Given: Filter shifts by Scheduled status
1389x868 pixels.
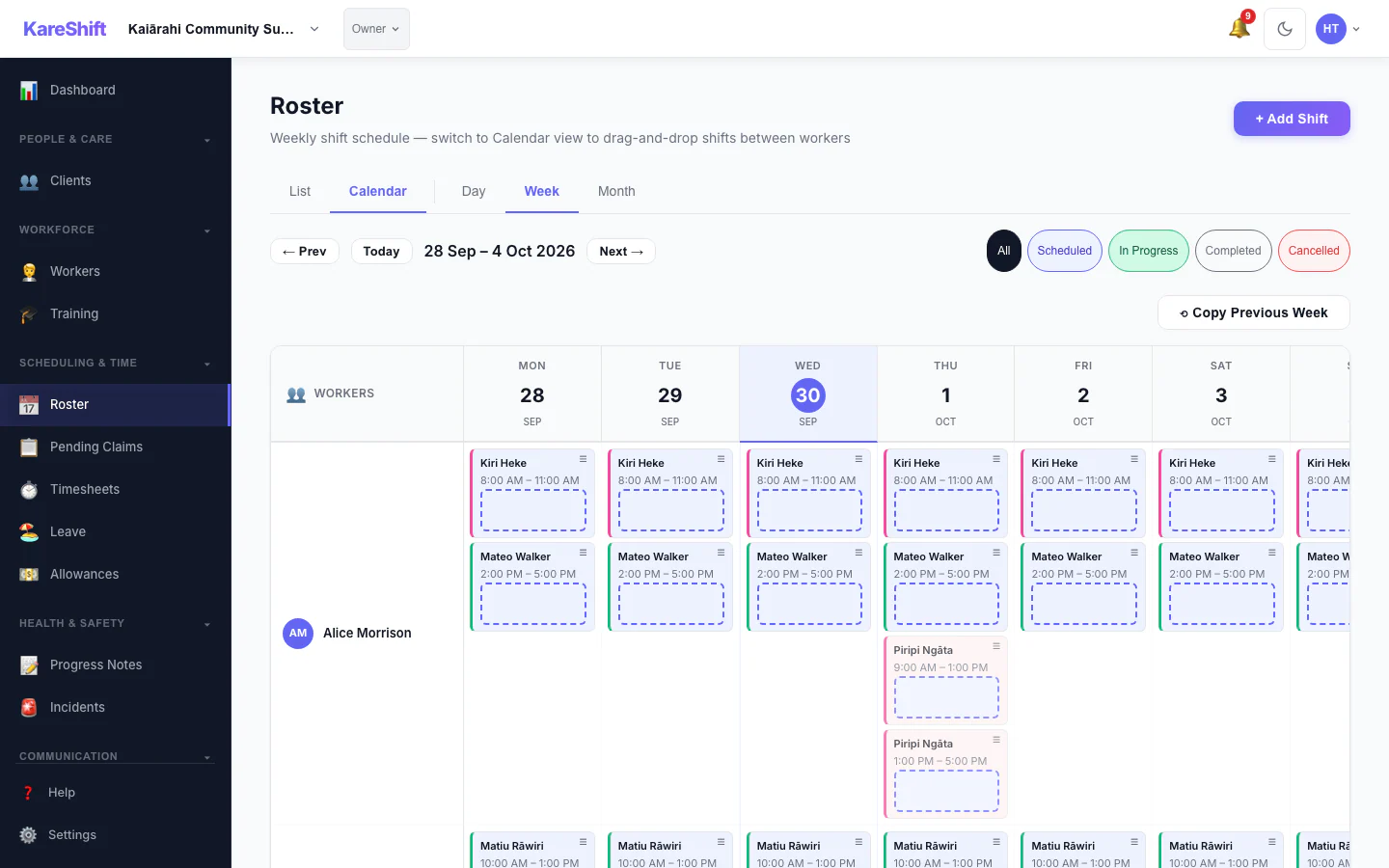Looking at the screenshot, I should [x=1065, y=251].
